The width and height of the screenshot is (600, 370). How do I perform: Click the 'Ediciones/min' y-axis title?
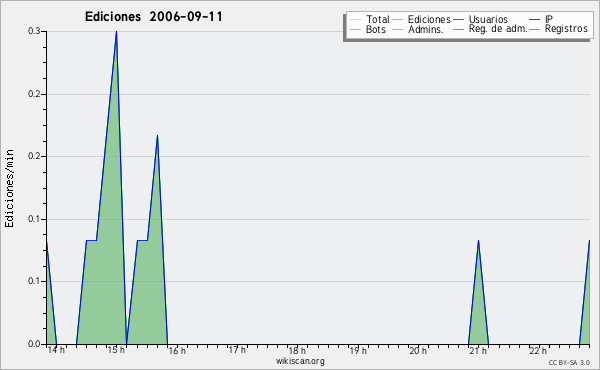[x=9, y=188]
